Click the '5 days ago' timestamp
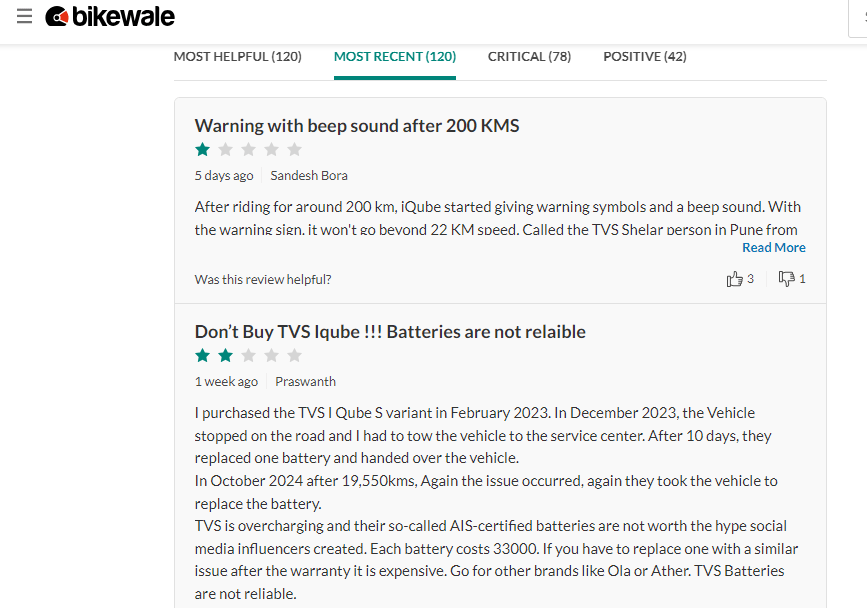The height and width of the screenshot is (608, 867). pos(224,176)
